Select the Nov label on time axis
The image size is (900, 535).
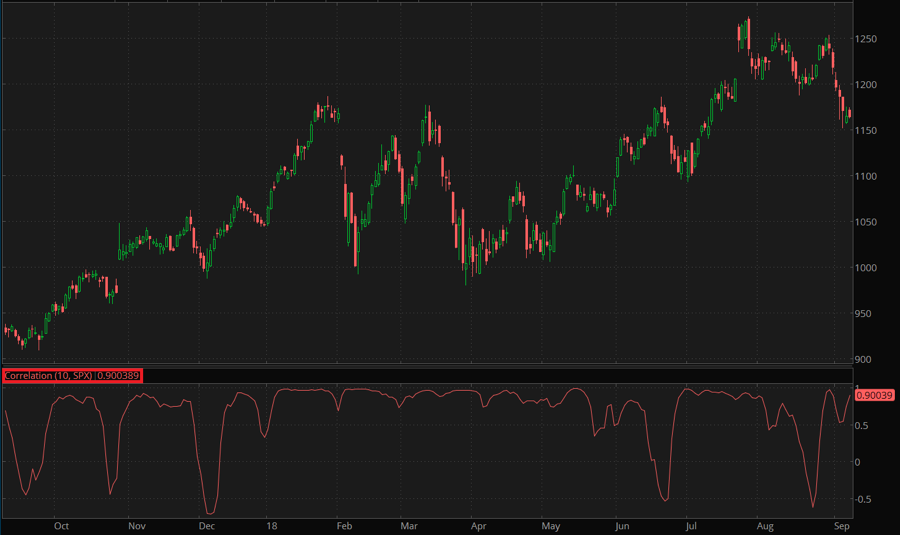click(x=136, y=525)
